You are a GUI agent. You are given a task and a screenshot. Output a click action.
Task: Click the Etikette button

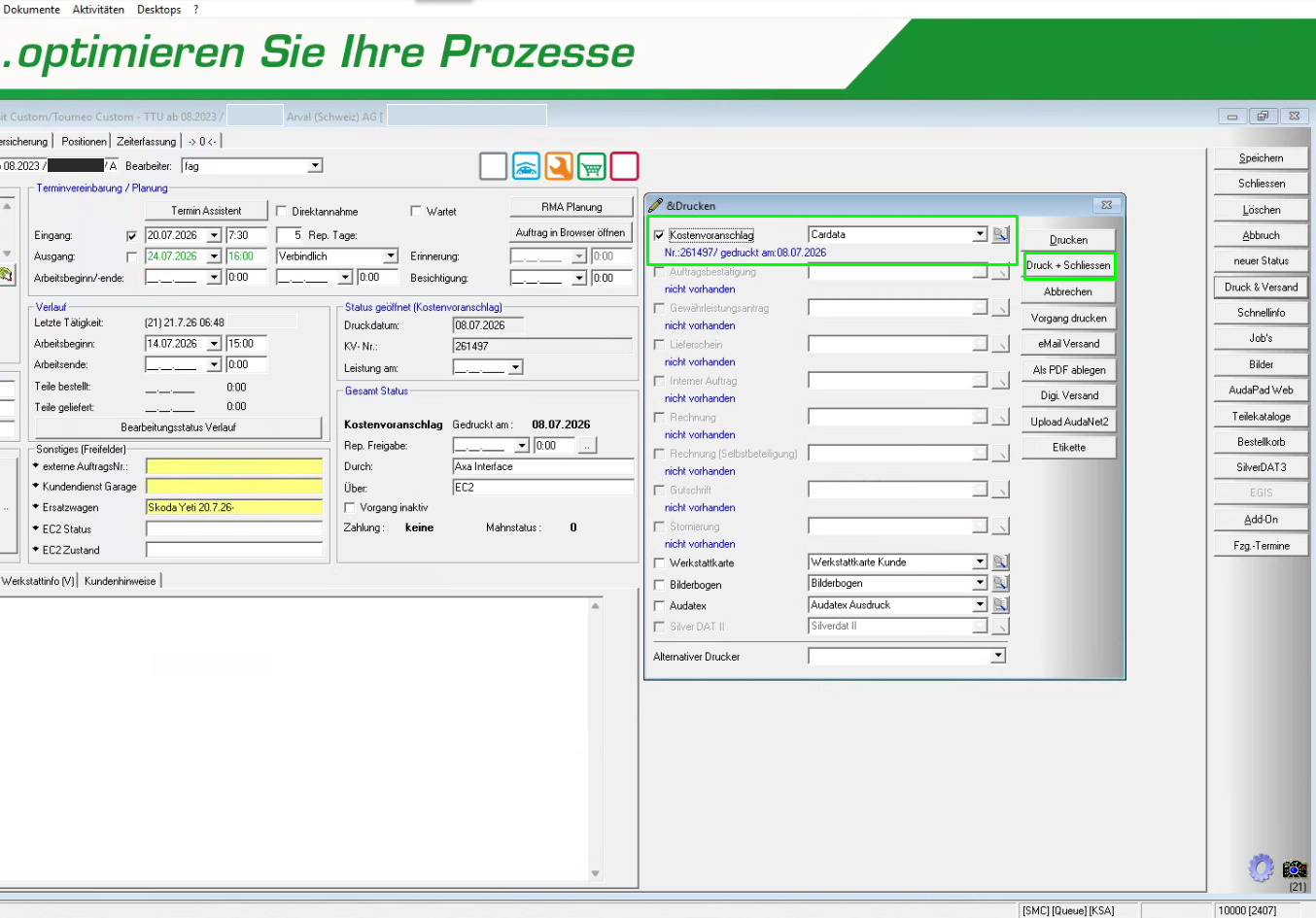tap(1068, 448)
